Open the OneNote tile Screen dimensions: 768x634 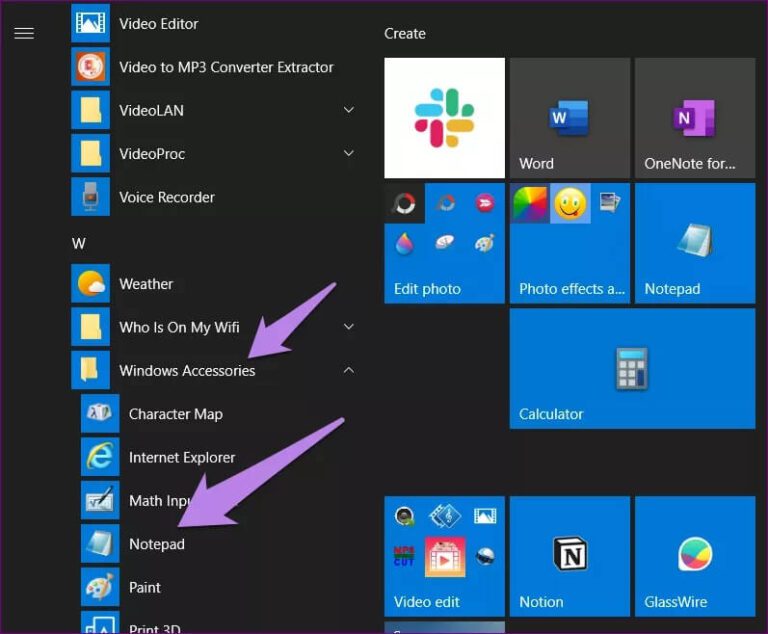(x=694, y=117)
